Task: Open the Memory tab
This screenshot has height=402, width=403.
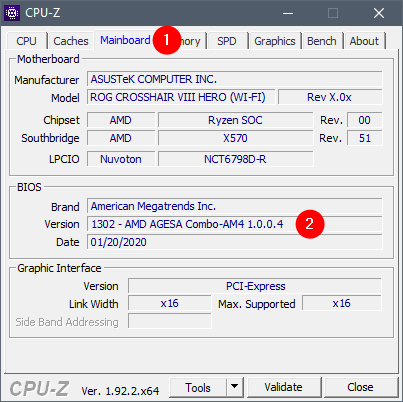Action: pyautogui.click(x=190, y=41)
